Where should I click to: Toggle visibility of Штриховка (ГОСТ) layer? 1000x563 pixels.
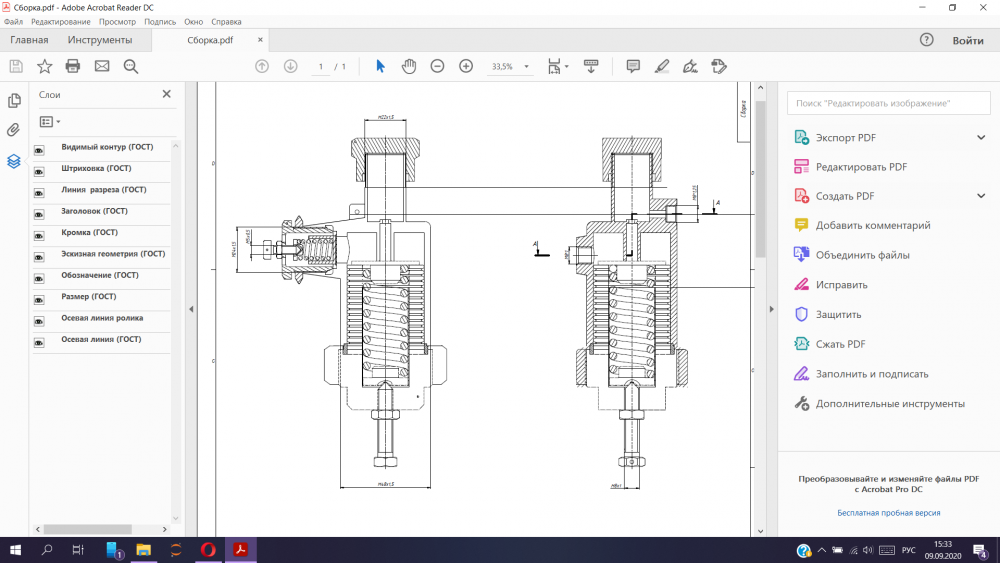[x=40, y=171]
